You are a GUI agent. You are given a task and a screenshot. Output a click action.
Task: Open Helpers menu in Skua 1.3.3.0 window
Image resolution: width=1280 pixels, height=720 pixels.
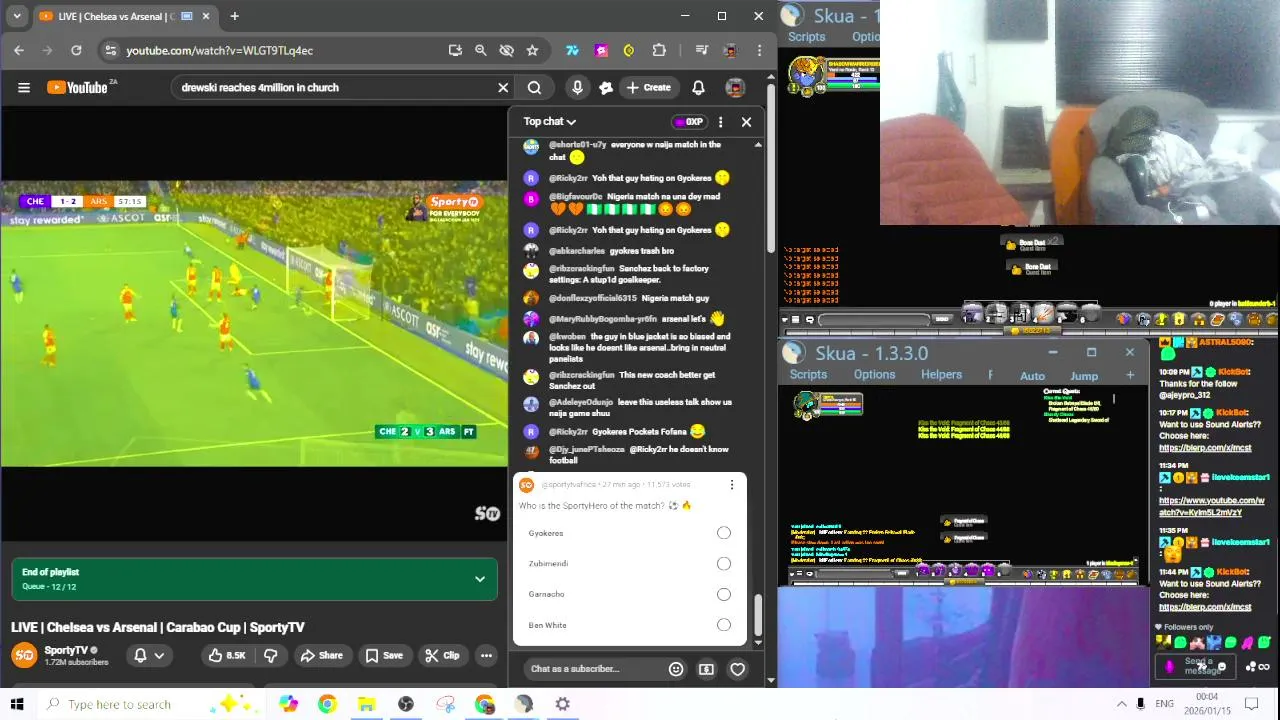point(941,375)
